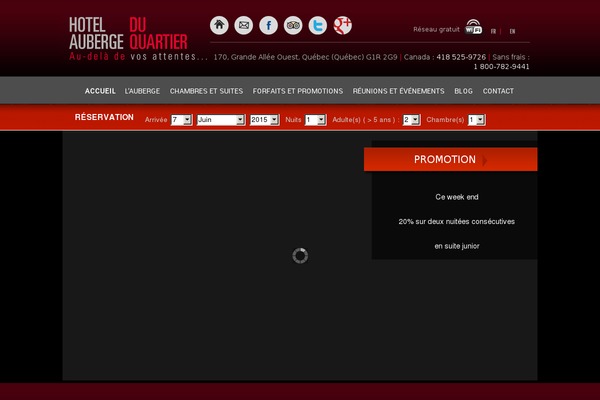This screenshot has width=600, height=400.
Task: Open the arrival month dropdown showing Juin
Action: [221, 120]
